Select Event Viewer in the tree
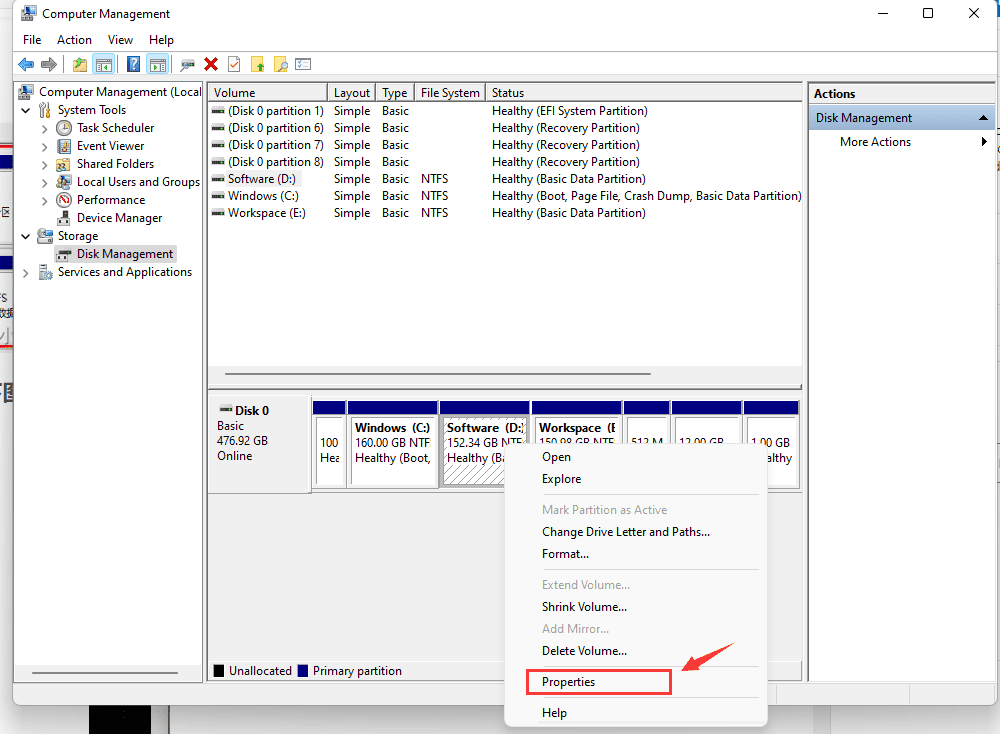The image size is (1000, 734). tap(110, 146)
